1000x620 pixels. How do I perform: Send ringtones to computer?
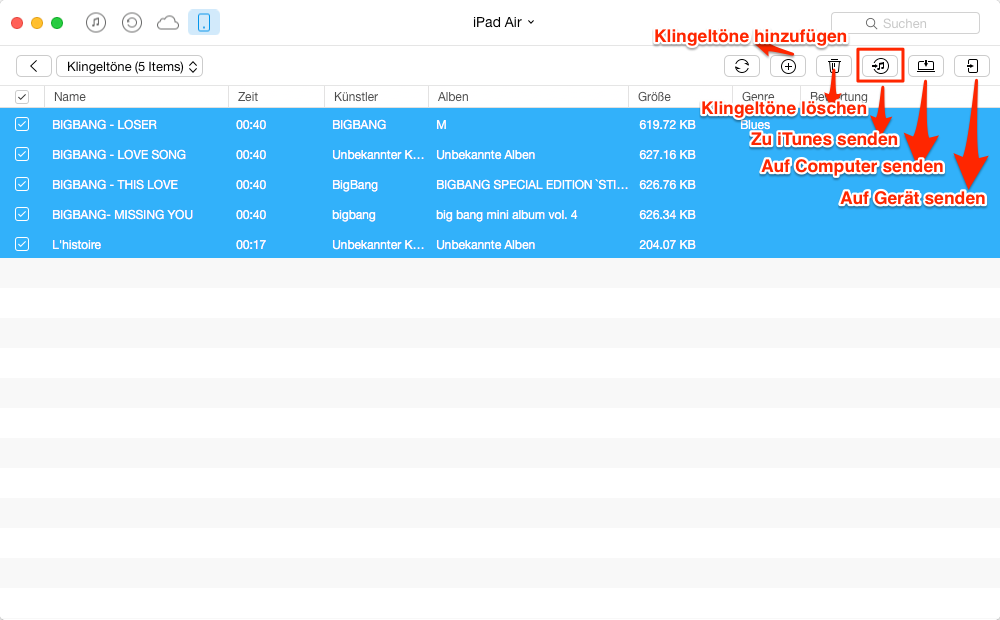click(x=926, y=66)
